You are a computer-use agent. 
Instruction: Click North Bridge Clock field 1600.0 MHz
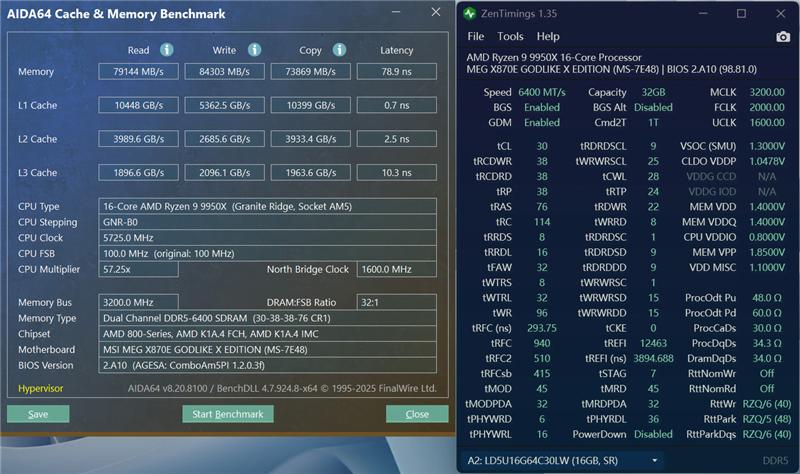coord(396,269)
